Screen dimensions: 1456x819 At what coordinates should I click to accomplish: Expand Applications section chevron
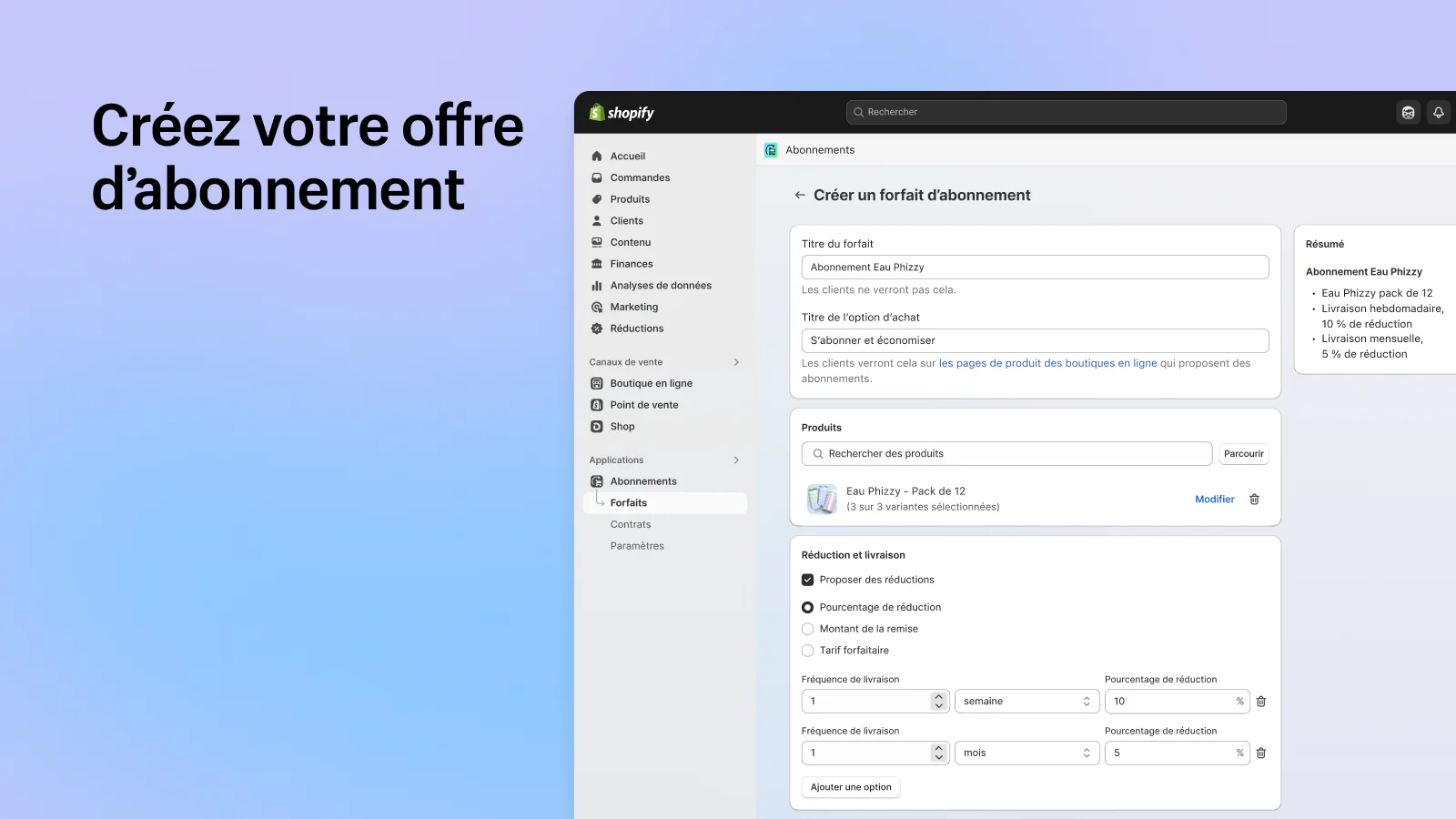(x=736, y=460)
